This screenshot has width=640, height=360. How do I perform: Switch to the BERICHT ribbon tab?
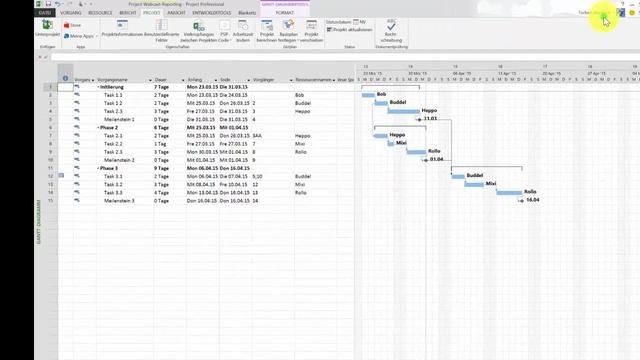[128, 13]
